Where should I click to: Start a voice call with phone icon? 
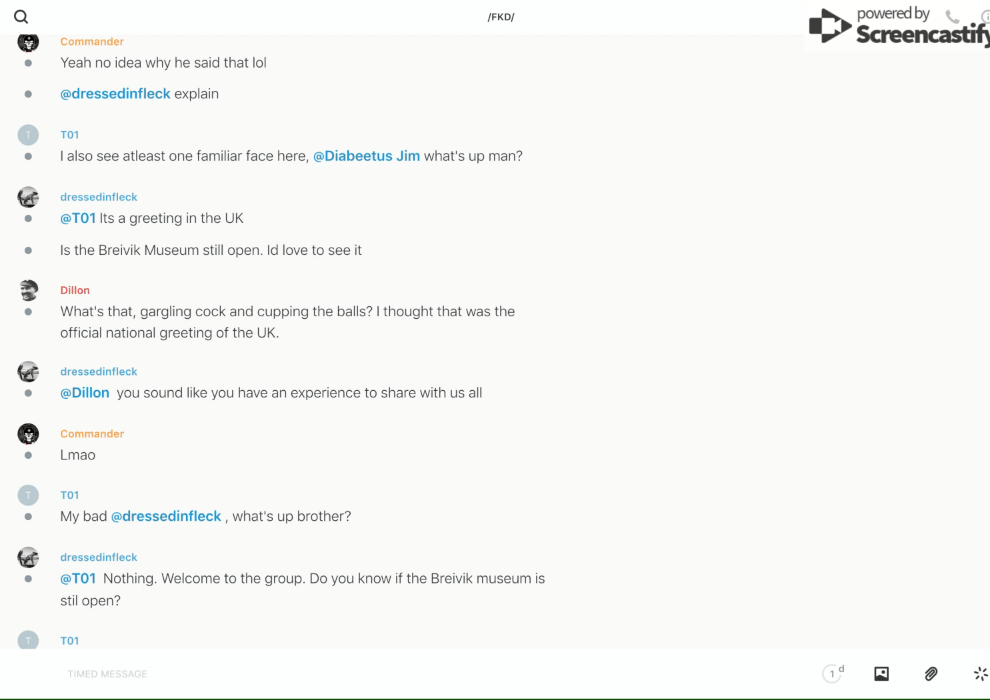click(x=952, y=17)
